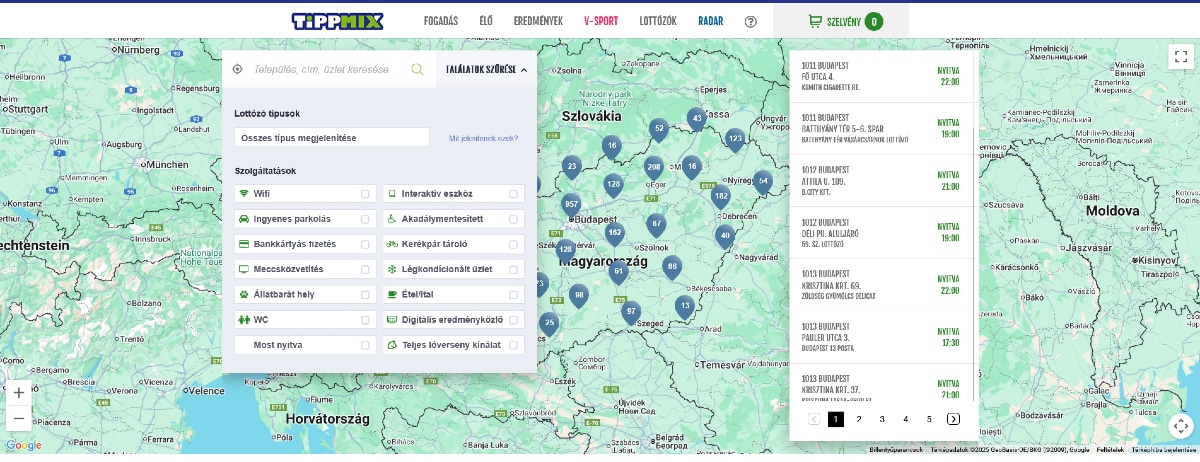Toggle fullscreen map view
1200x462 pixels.
point(1181,57)
